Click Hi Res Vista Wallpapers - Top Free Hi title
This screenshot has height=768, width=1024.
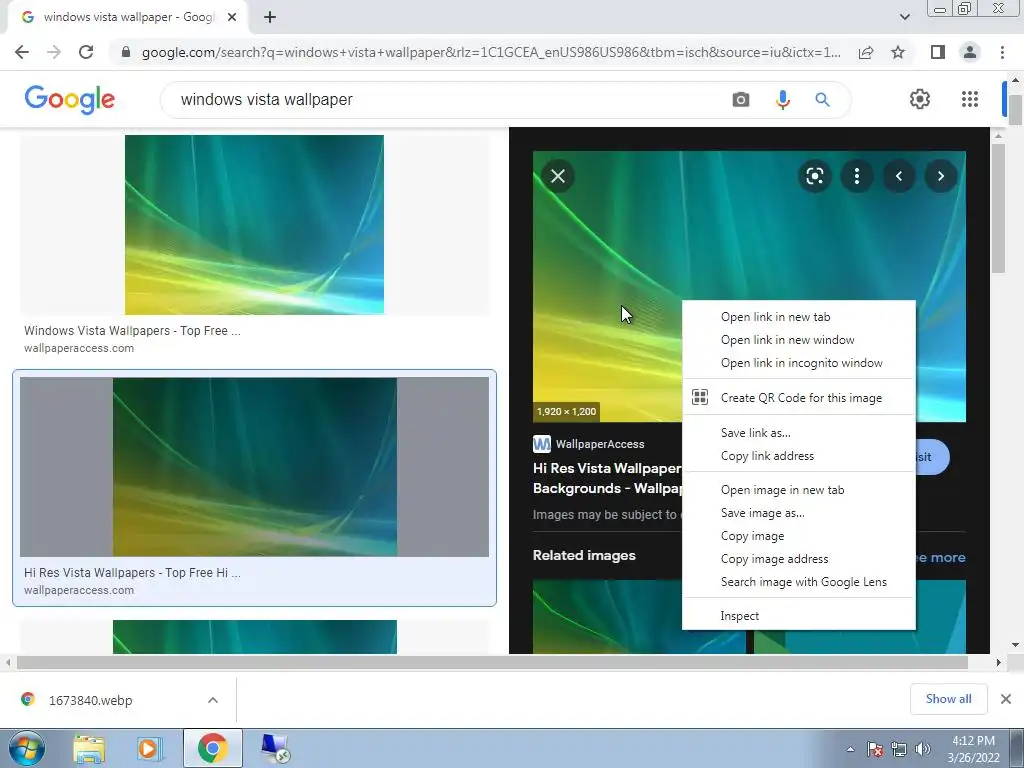pos(132,572)
